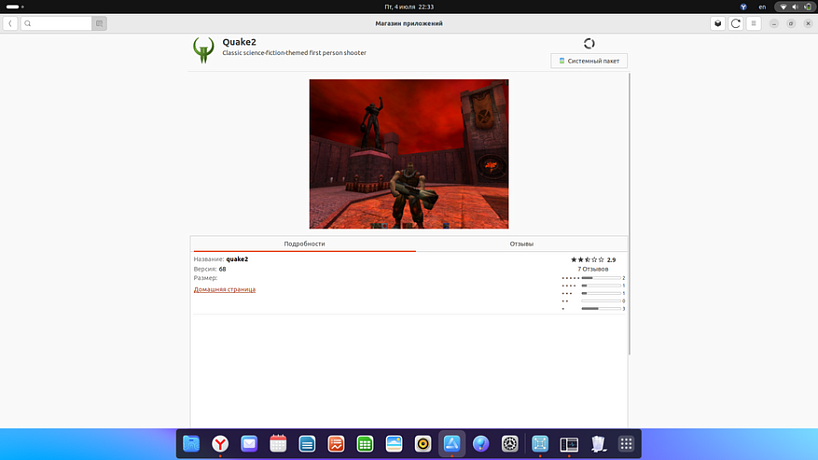Open installed apps view icon in header
The width and height of the screenshot is (818, 460).
click(x=717, y=23)
